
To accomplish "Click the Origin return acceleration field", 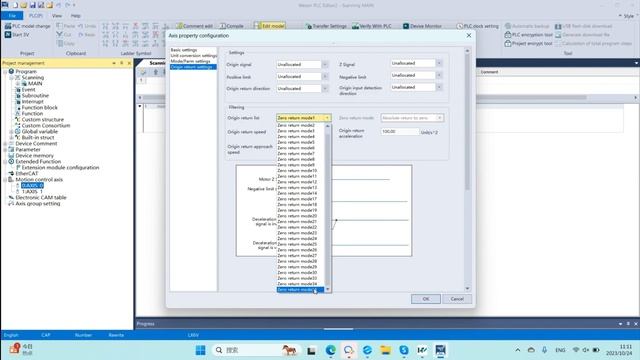I will [400, 132].
